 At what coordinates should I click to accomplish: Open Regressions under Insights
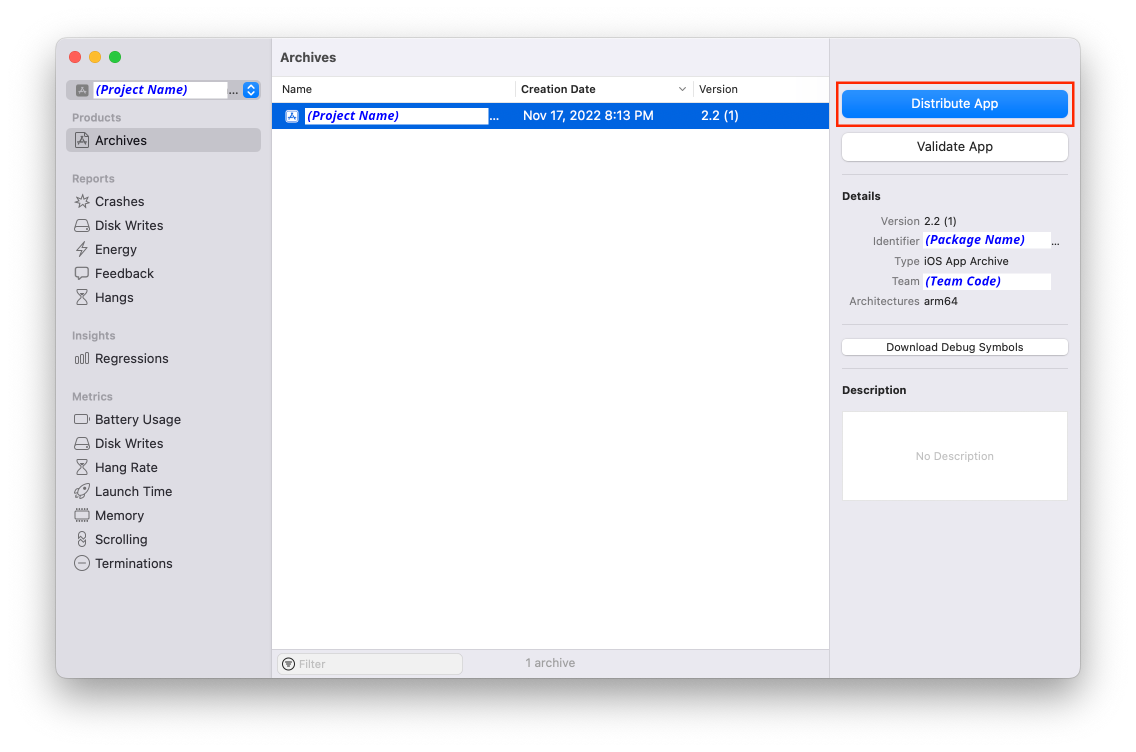130,358
